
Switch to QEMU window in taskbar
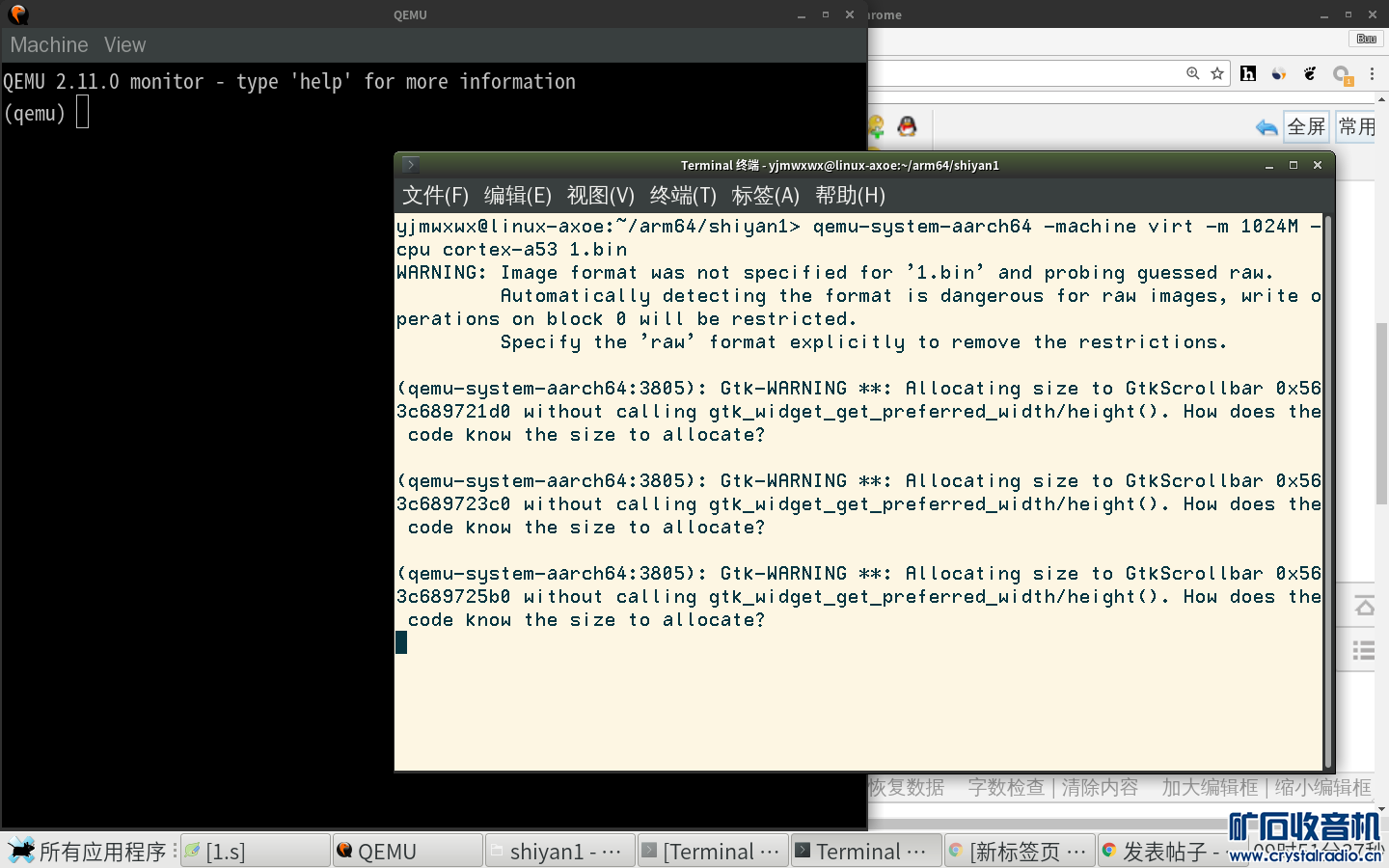coord(408,851)
